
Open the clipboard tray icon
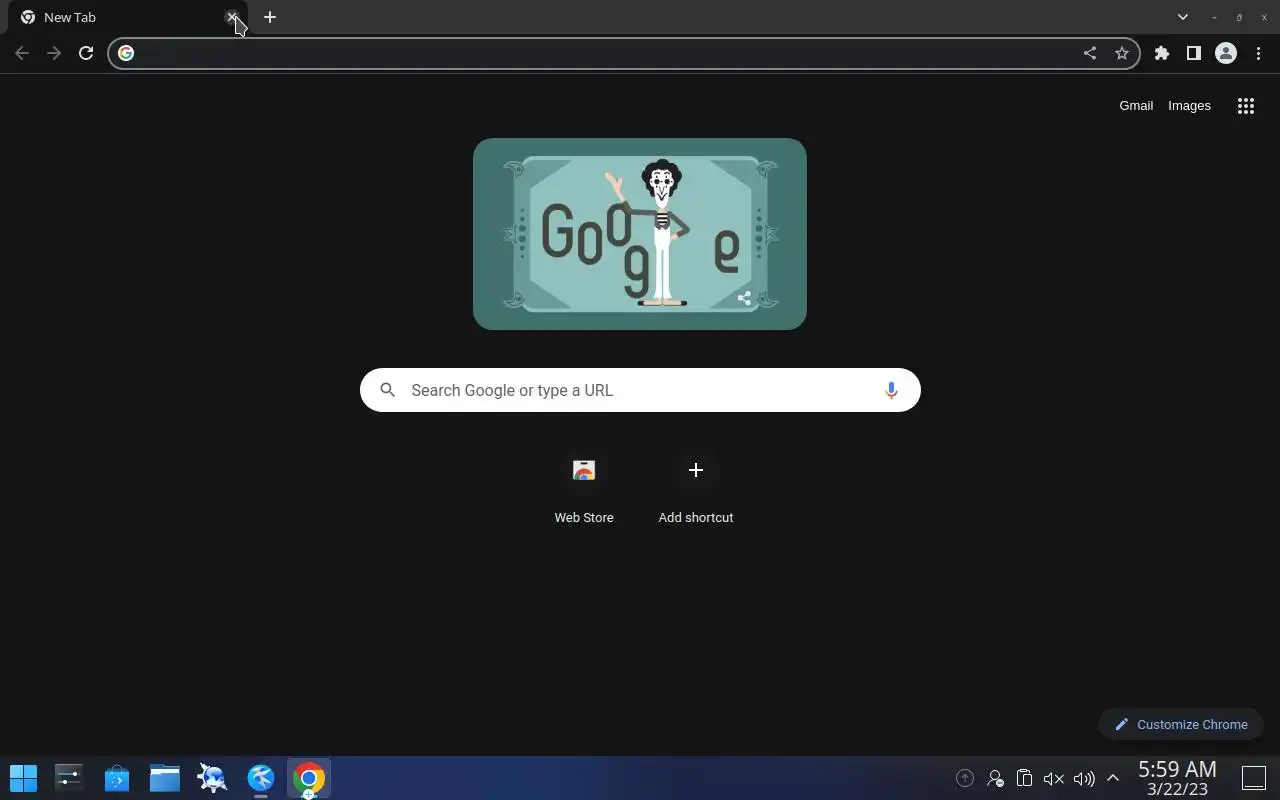(1024, 778)
